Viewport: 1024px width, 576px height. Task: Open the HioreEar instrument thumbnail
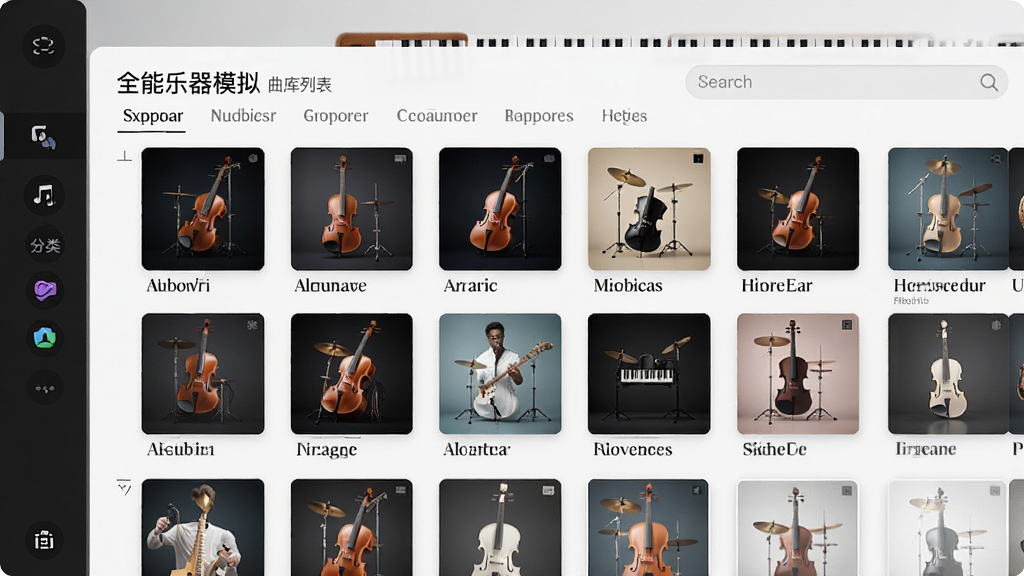point(798,209)
